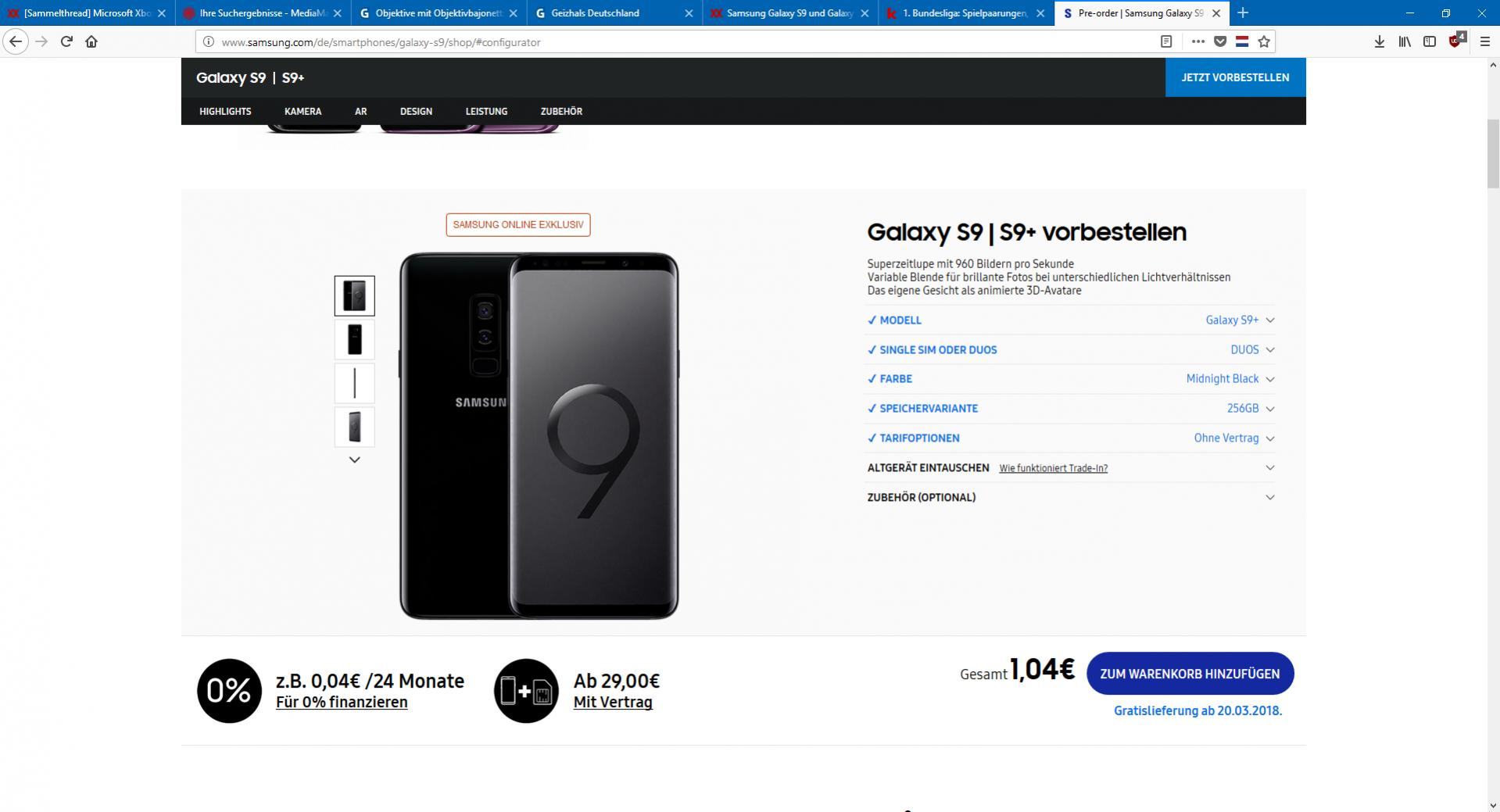Close the MediaMarkt Suchergebnisse tab
The height and width of the screenshot is (812, 1500).
(x=338, y=13)
